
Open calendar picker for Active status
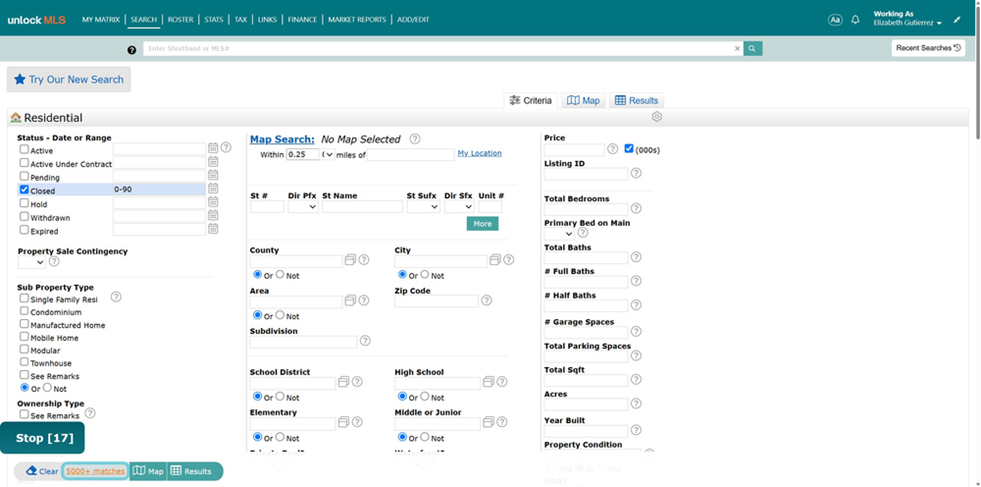[x=213, y=148]
